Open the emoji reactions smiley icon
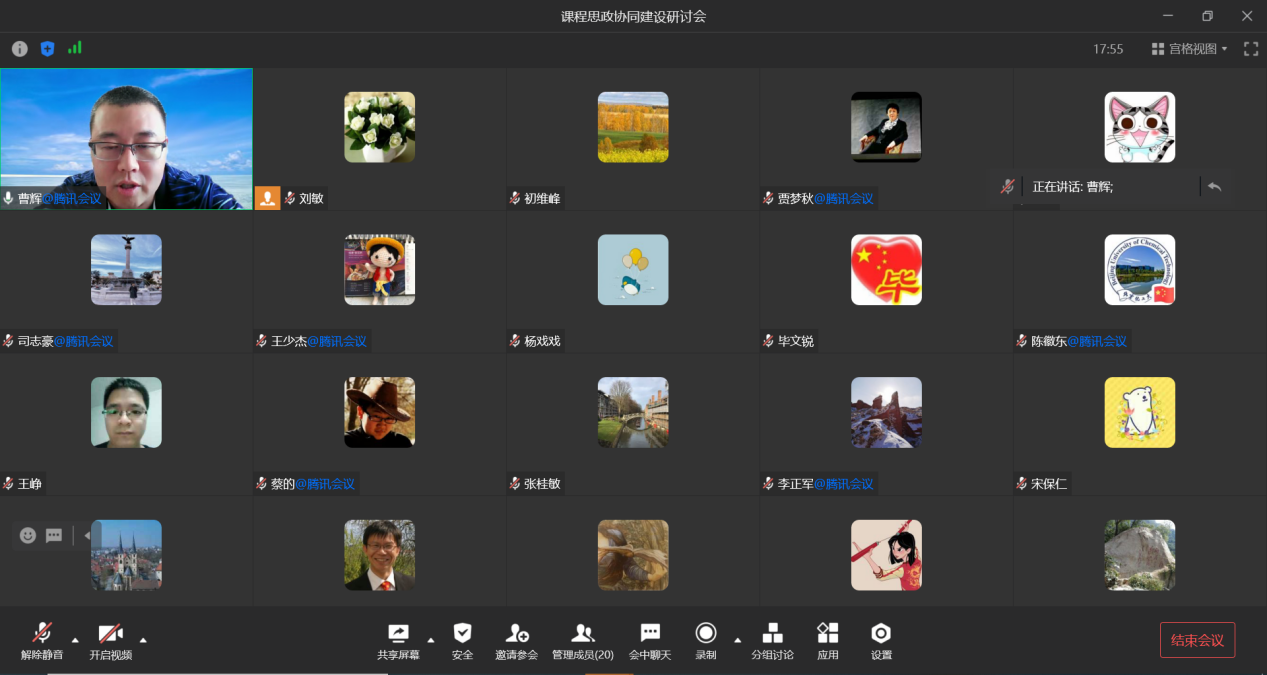This screenshot has width=1267, height=675. click(28, 535)
